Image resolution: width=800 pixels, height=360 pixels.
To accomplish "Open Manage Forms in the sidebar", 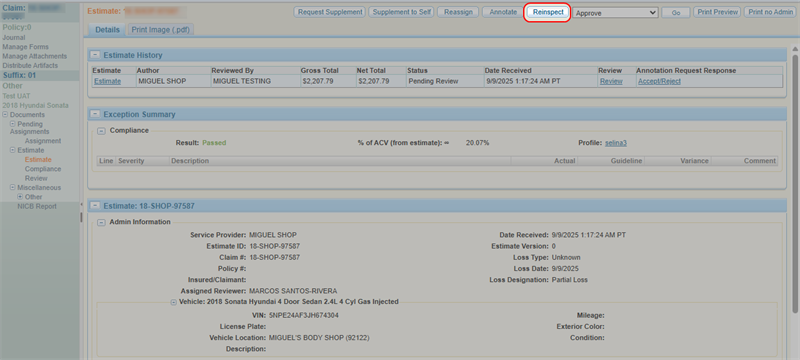I will [26, 47].
